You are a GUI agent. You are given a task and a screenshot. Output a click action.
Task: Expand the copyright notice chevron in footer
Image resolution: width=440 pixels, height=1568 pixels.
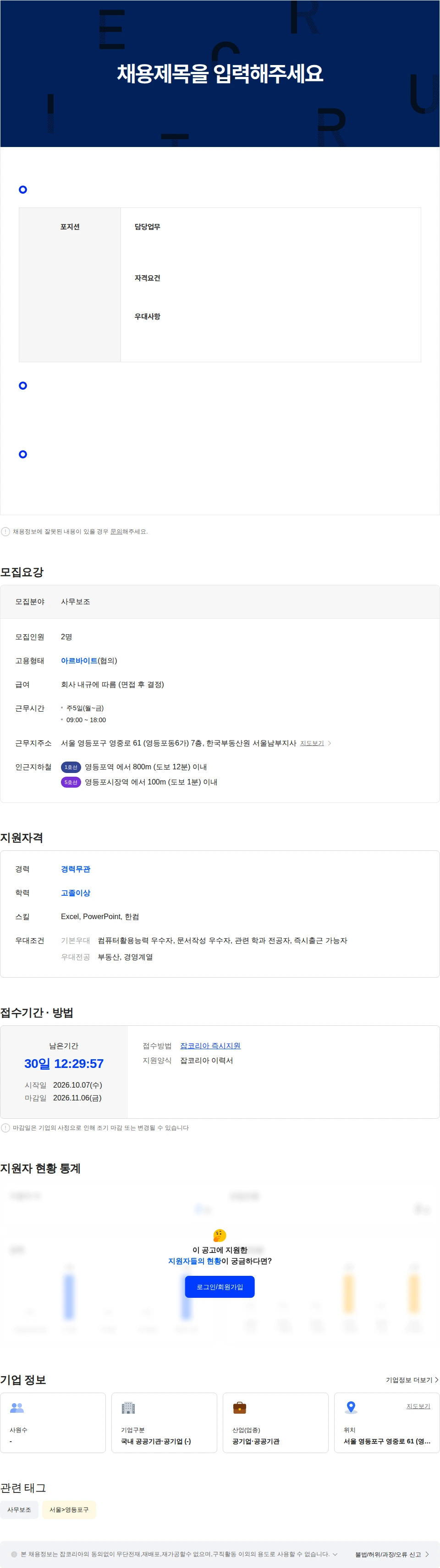335,1554
